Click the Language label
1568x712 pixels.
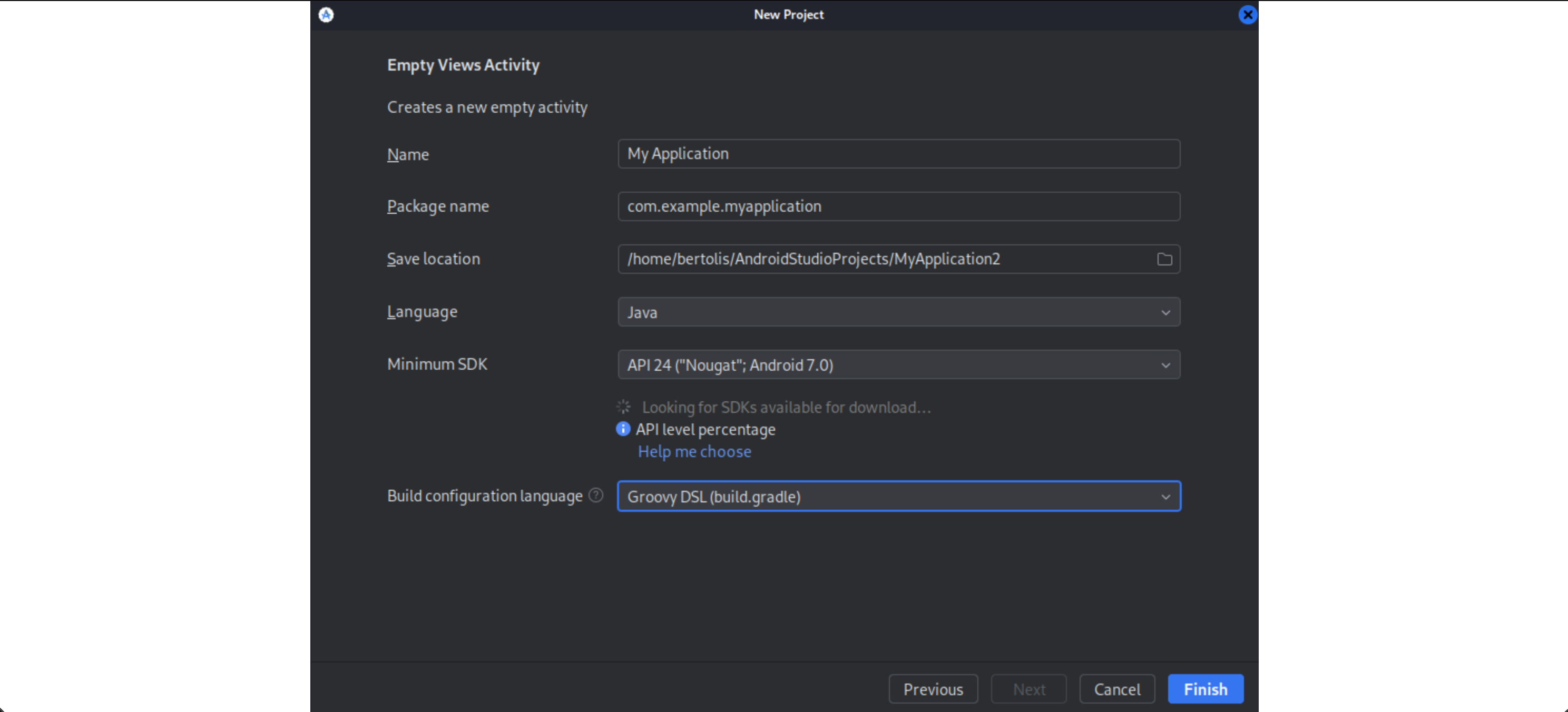click(422, 312)
